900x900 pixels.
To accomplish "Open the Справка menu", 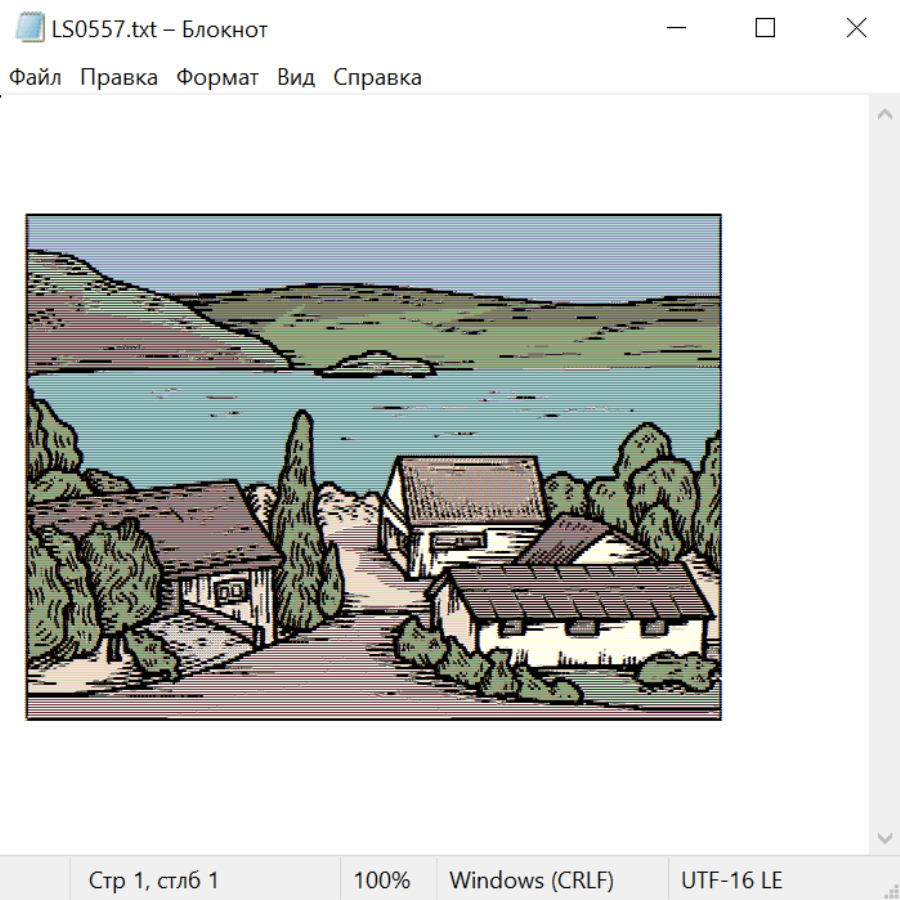I will pos(377,78).
